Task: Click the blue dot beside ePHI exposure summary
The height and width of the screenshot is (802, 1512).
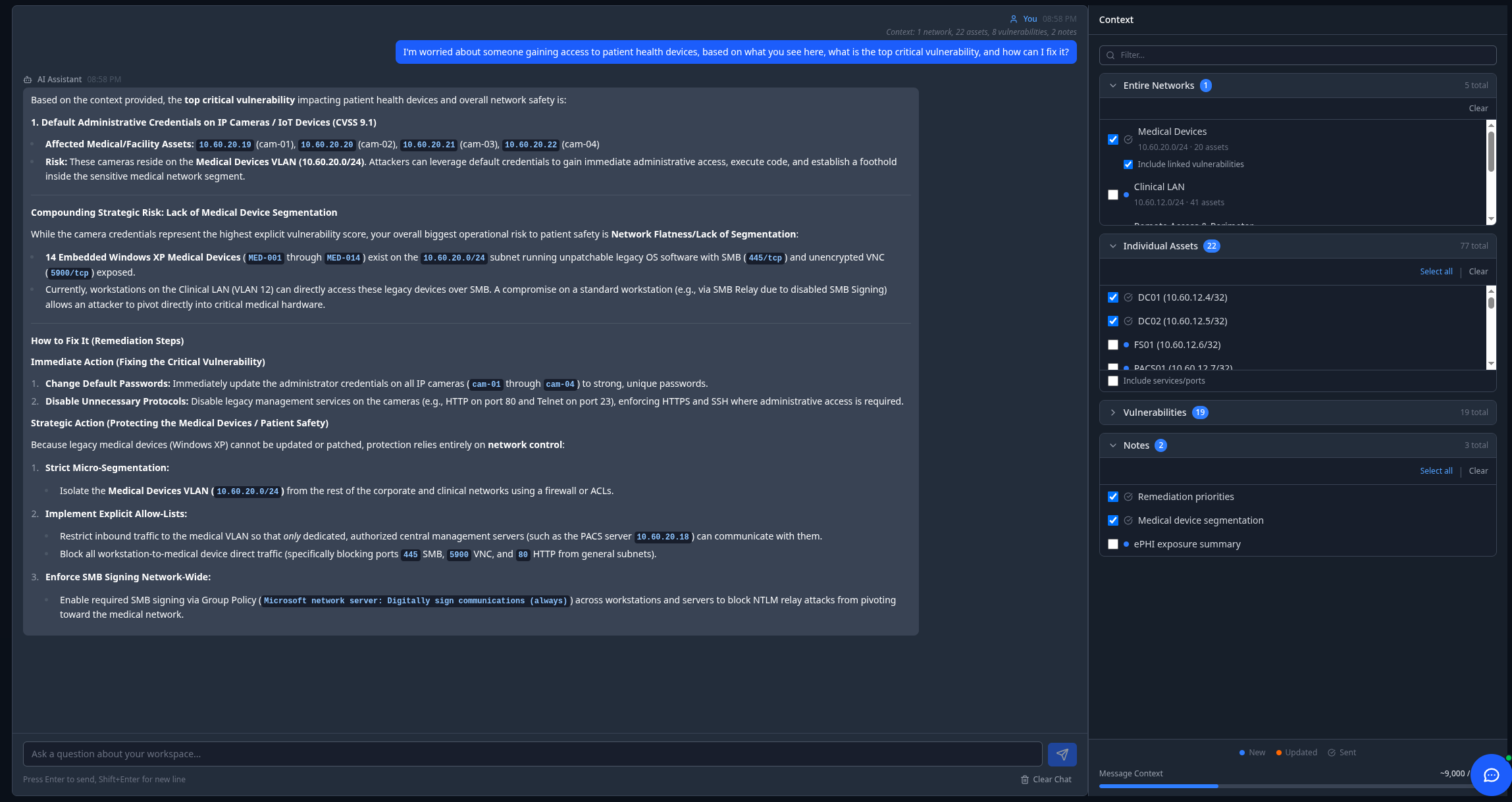Action: pyautogui.click(x=1126, y=544)
